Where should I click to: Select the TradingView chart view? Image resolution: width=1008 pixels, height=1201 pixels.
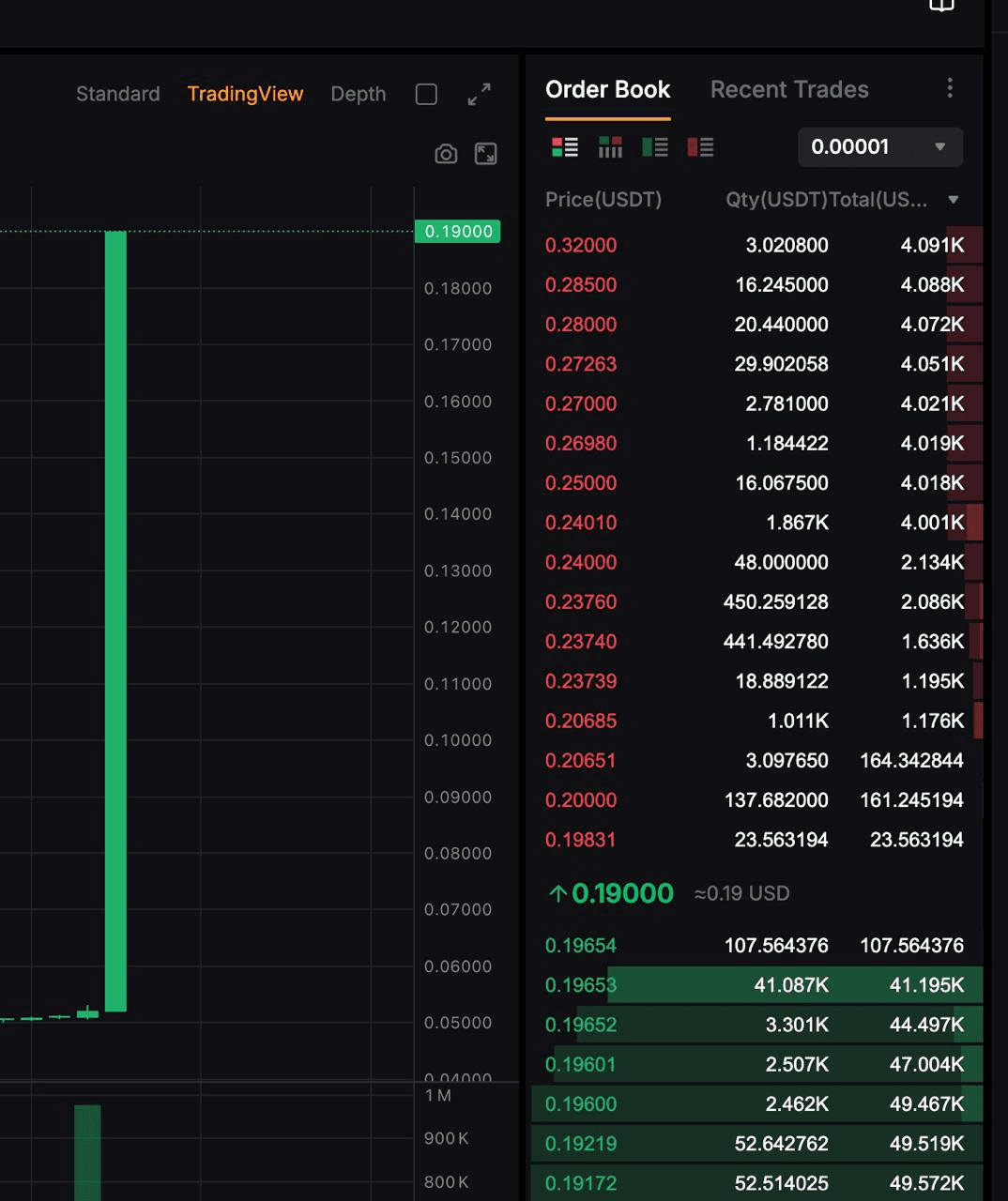(x=245, y=94)
